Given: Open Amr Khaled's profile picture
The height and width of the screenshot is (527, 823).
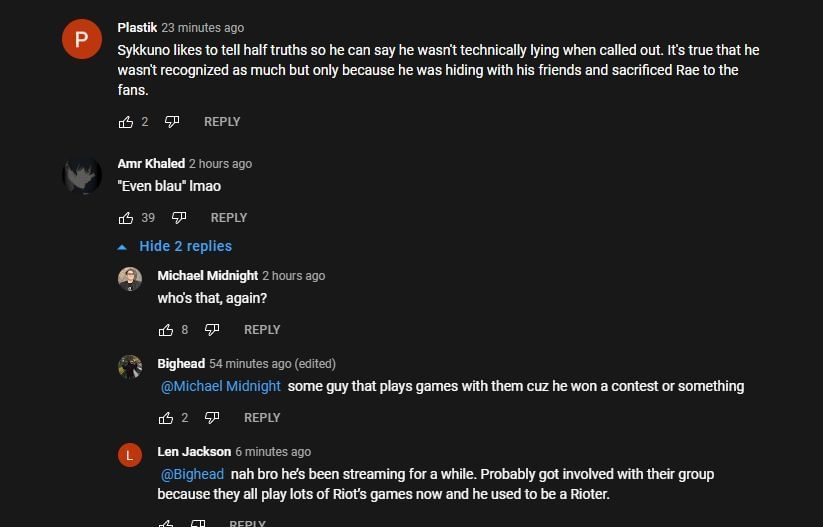Looking at the screenshot, I should 82,176.
